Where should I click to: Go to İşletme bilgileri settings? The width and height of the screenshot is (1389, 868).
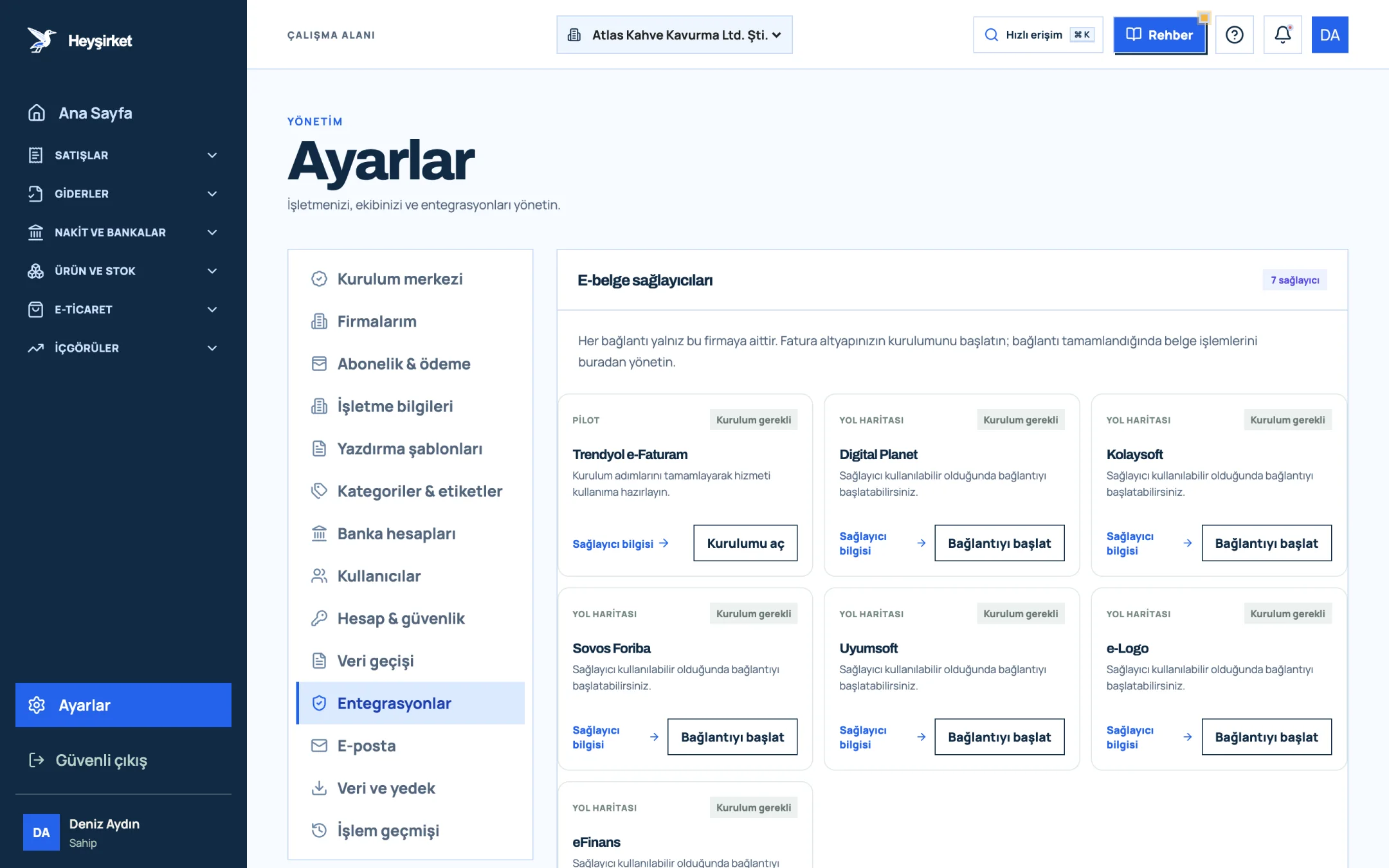(x=410, y=406)
